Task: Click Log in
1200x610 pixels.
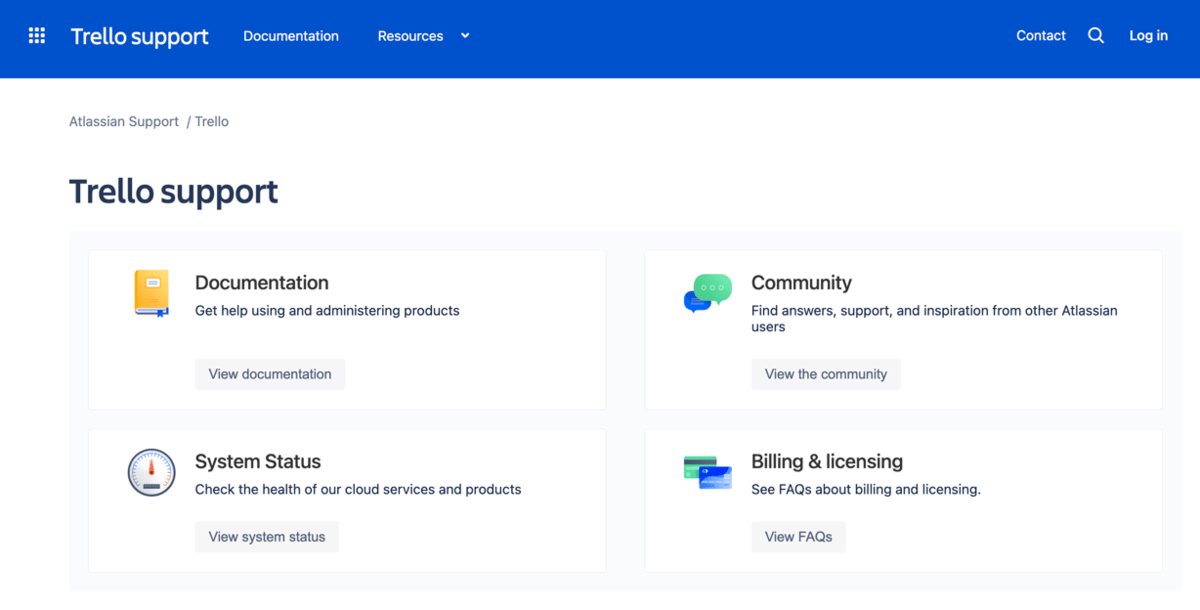Action: [x=1148, y=36]
